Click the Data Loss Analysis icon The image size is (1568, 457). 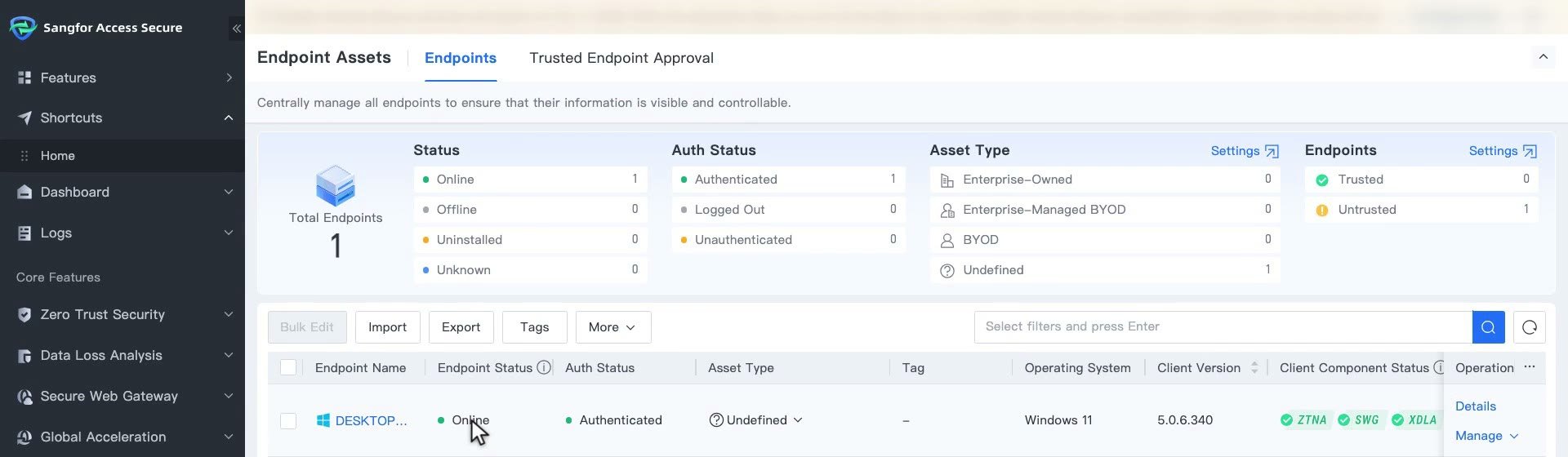coord(24,355)
